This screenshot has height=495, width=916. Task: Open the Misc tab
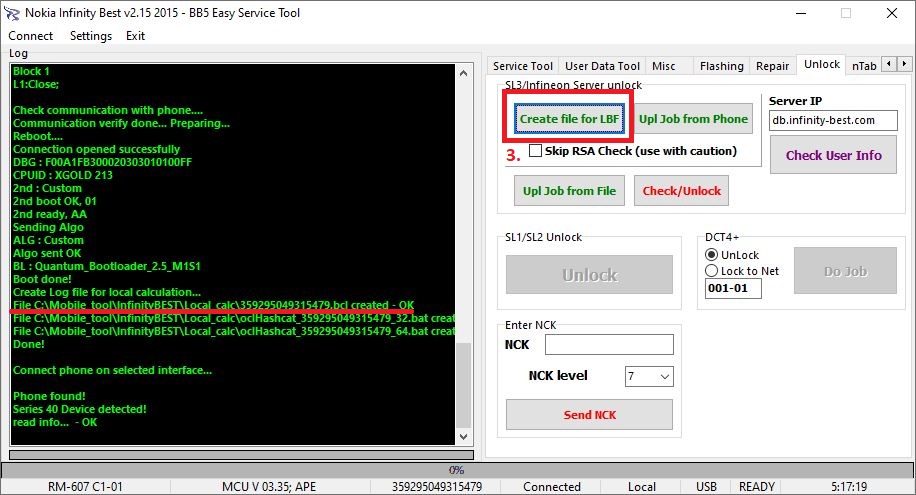(x=664, y=66)
